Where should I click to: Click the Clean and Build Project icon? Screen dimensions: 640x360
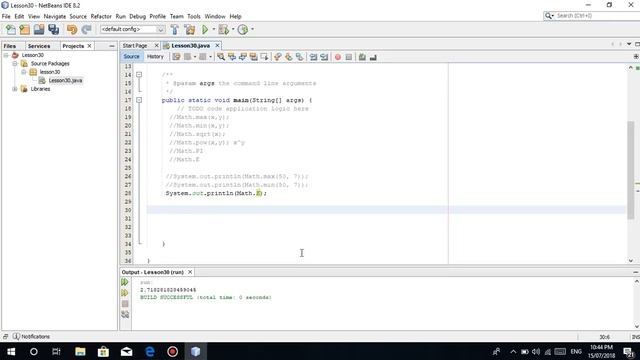tap(190, 29)
